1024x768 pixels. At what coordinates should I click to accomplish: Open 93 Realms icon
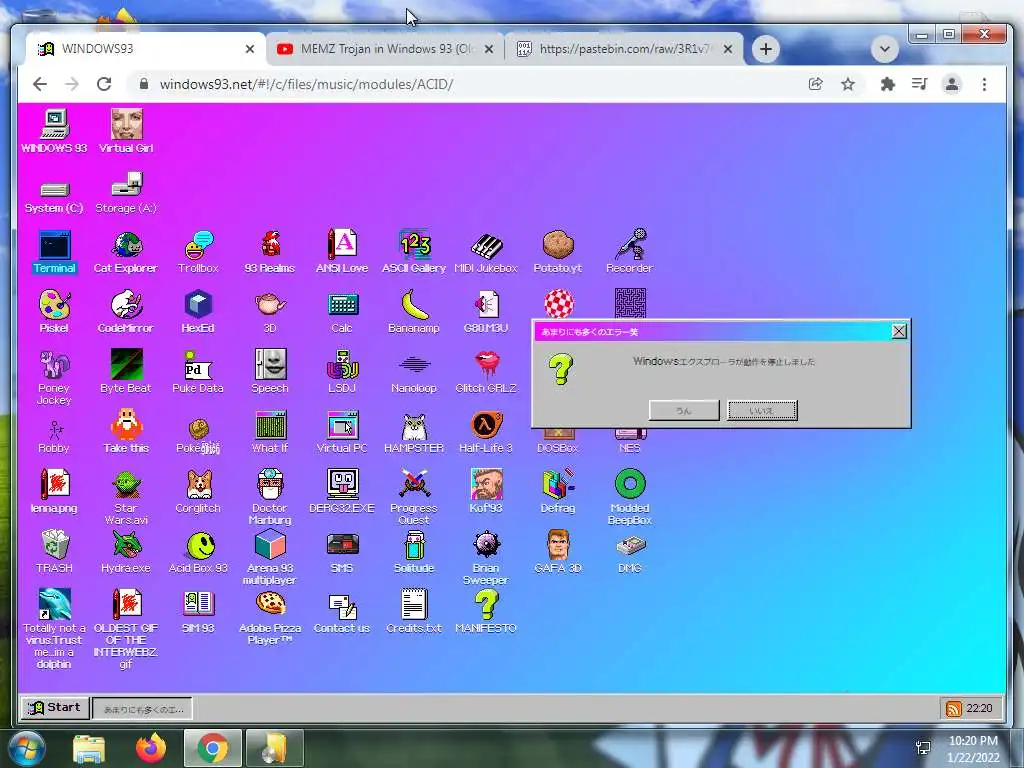click(270, 251)
